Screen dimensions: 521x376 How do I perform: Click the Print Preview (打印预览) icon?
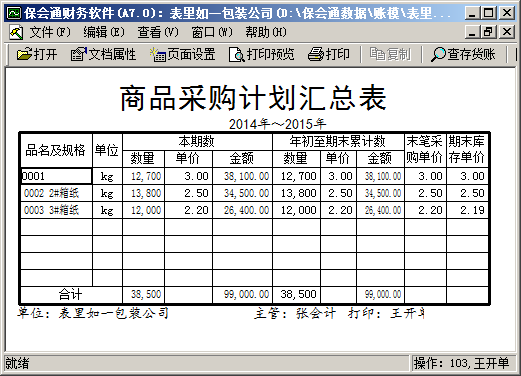(x=237, y=54)
